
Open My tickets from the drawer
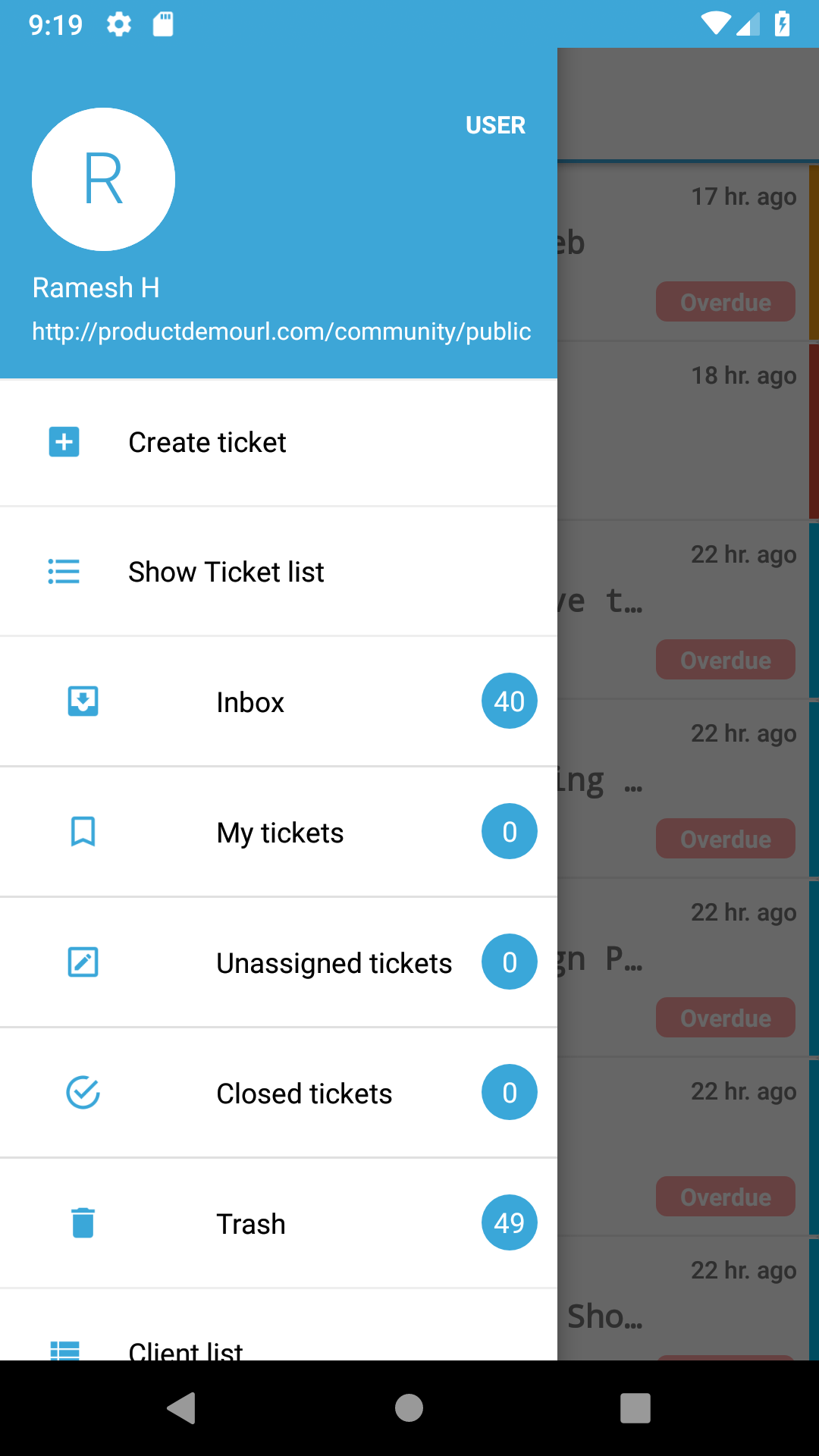[280, 833]
